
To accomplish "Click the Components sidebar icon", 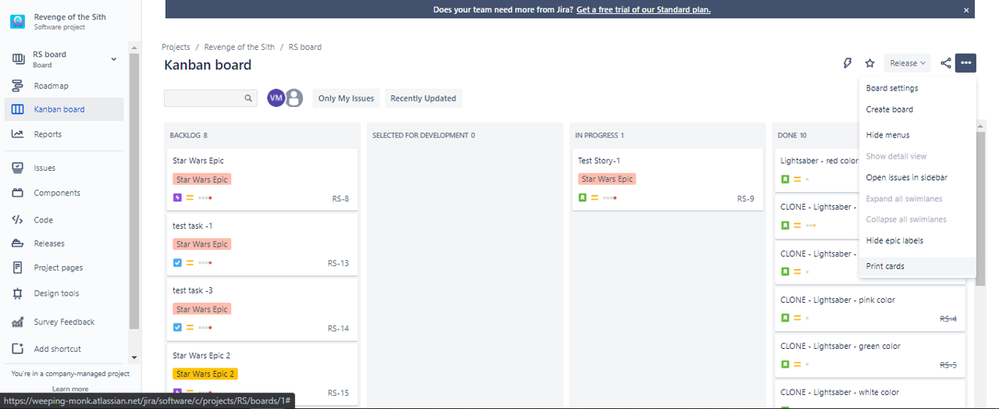I will point(18,193).
